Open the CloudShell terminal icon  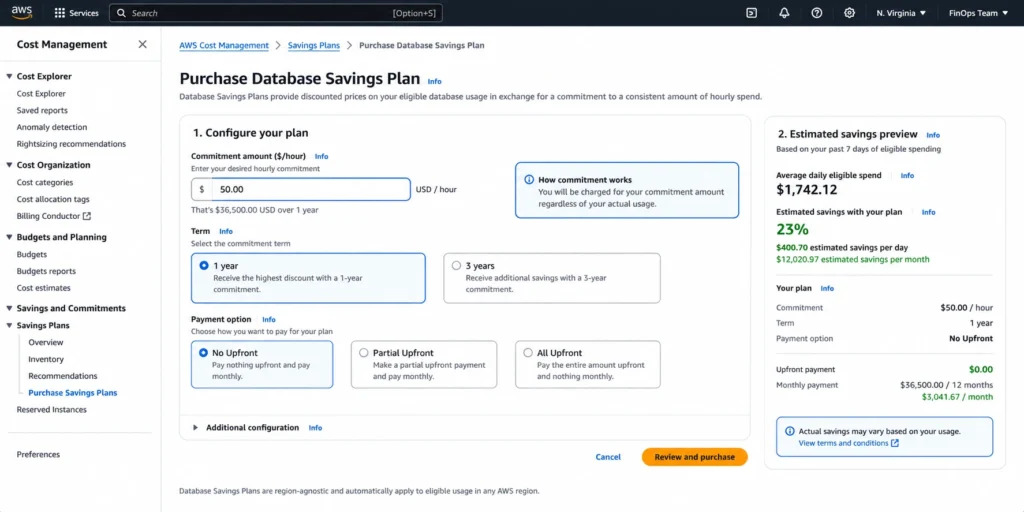pyautogui.click(x=752, y=13)
